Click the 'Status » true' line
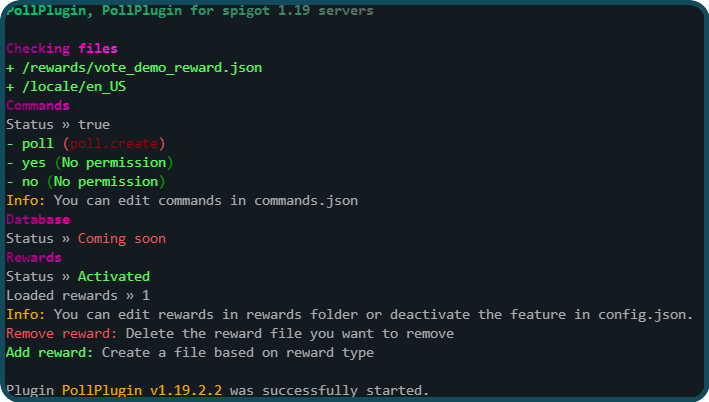The width and height of the screenshot is (709, 402). pos(58,125)
